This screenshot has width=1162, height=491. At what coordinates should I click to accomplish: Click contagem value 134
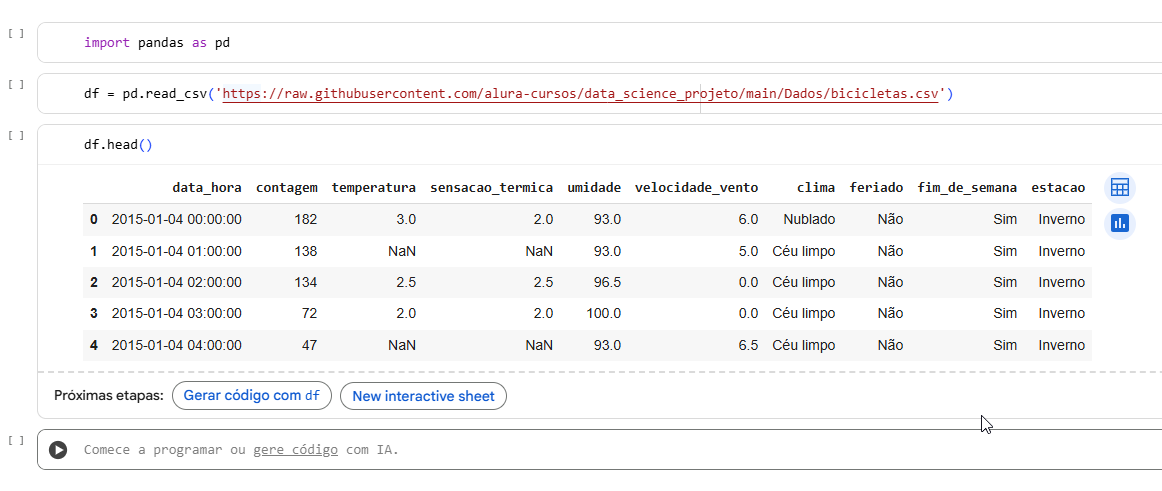click(x=305, y=282)
